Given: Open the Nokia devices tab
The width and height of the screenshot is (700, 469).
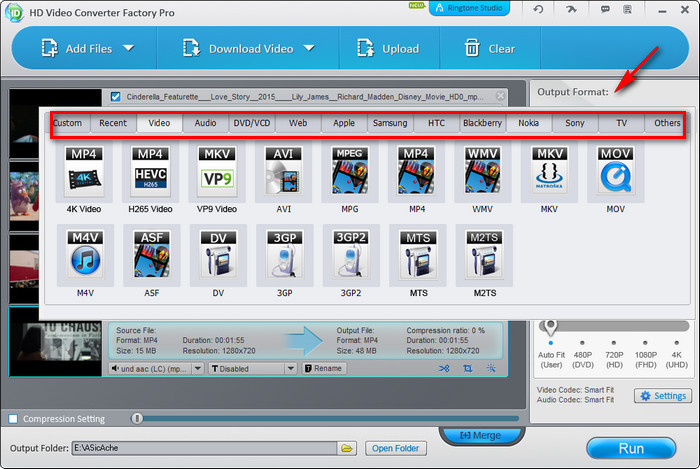Looking at the screenshot, I should [529, 123].
